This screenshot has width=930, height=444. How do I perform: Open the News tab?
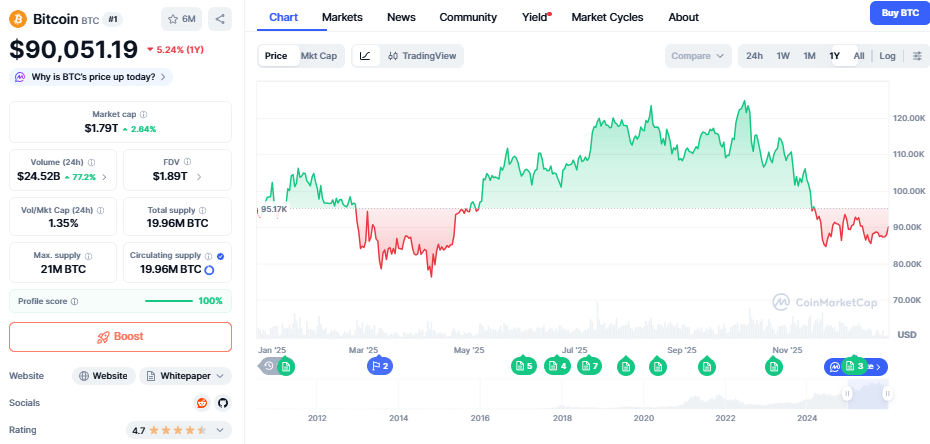pos(401,17)
